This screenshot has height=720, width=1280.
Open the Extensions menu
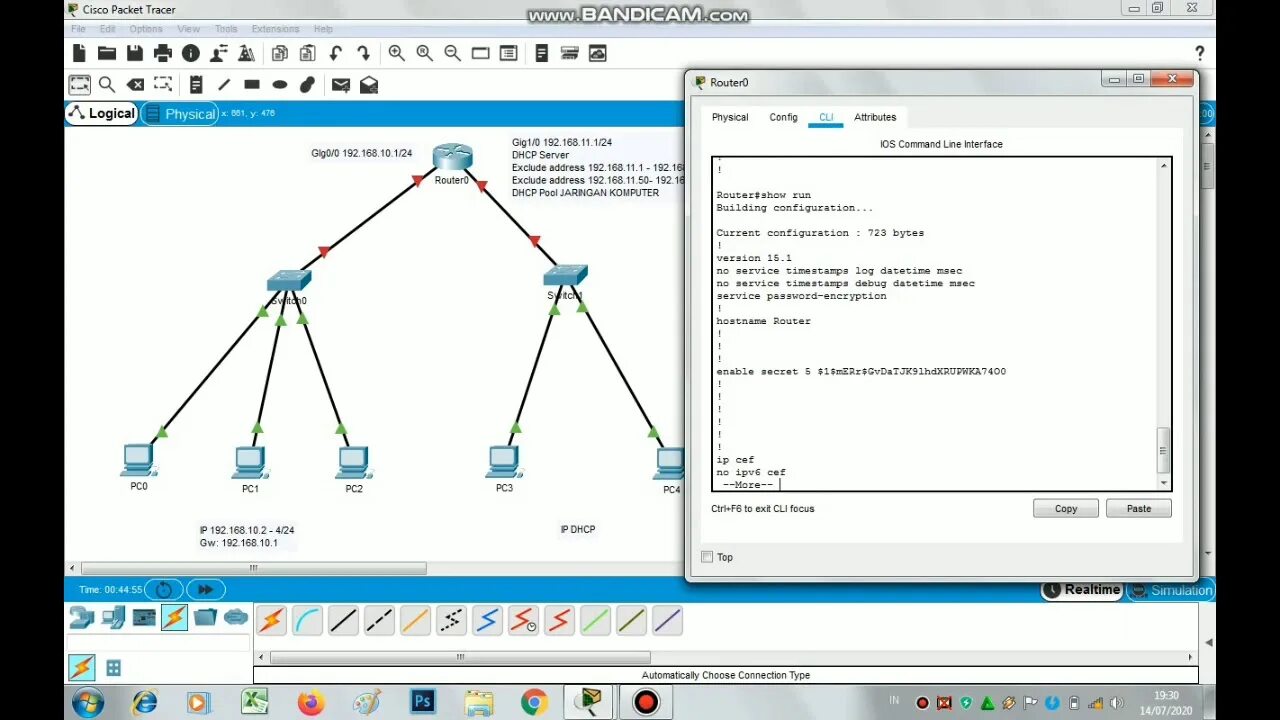[x=275, y=29]
